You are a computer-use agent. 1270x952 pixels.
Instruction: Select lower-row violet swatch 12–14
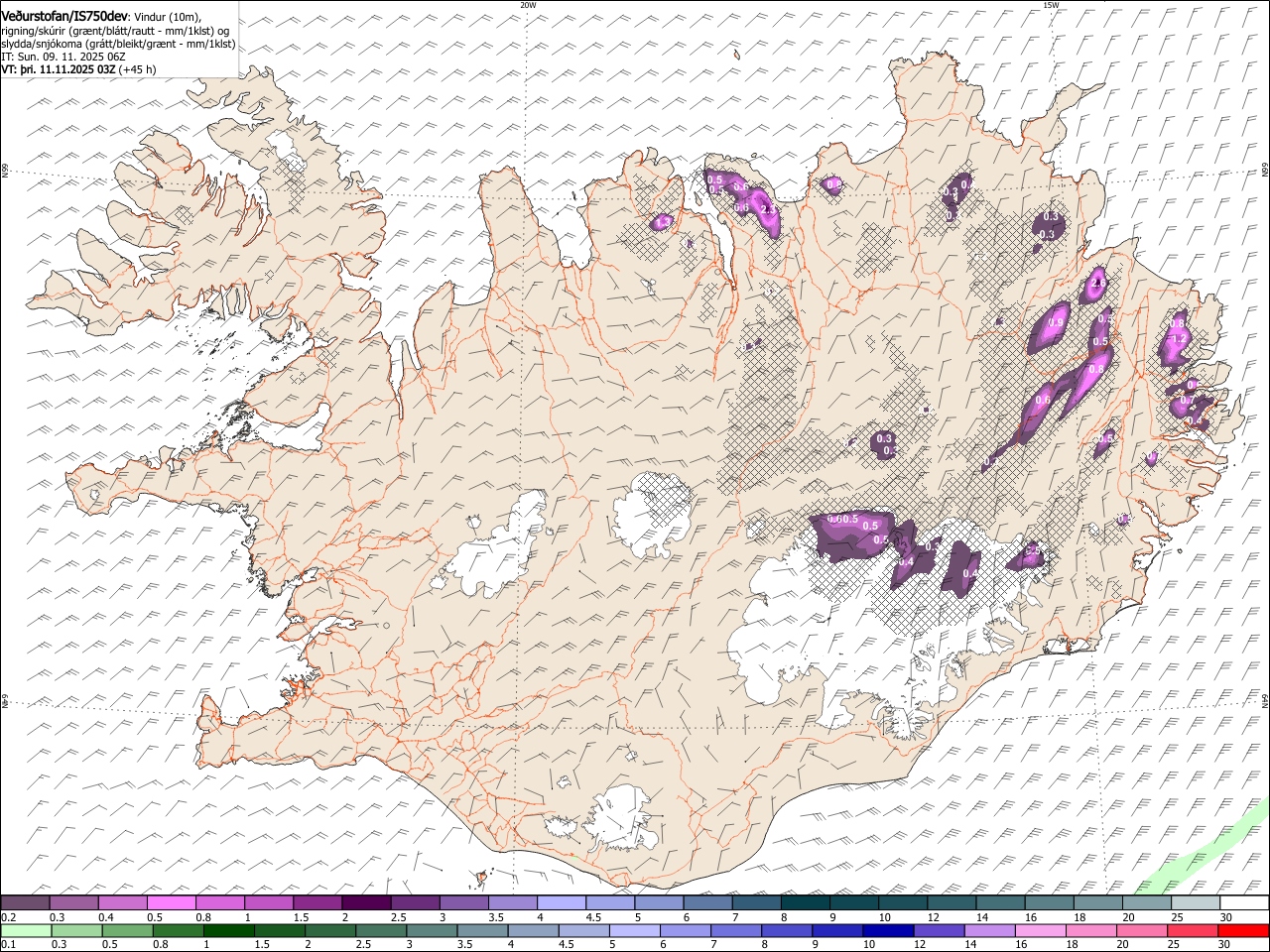click(x=938, y=931)
